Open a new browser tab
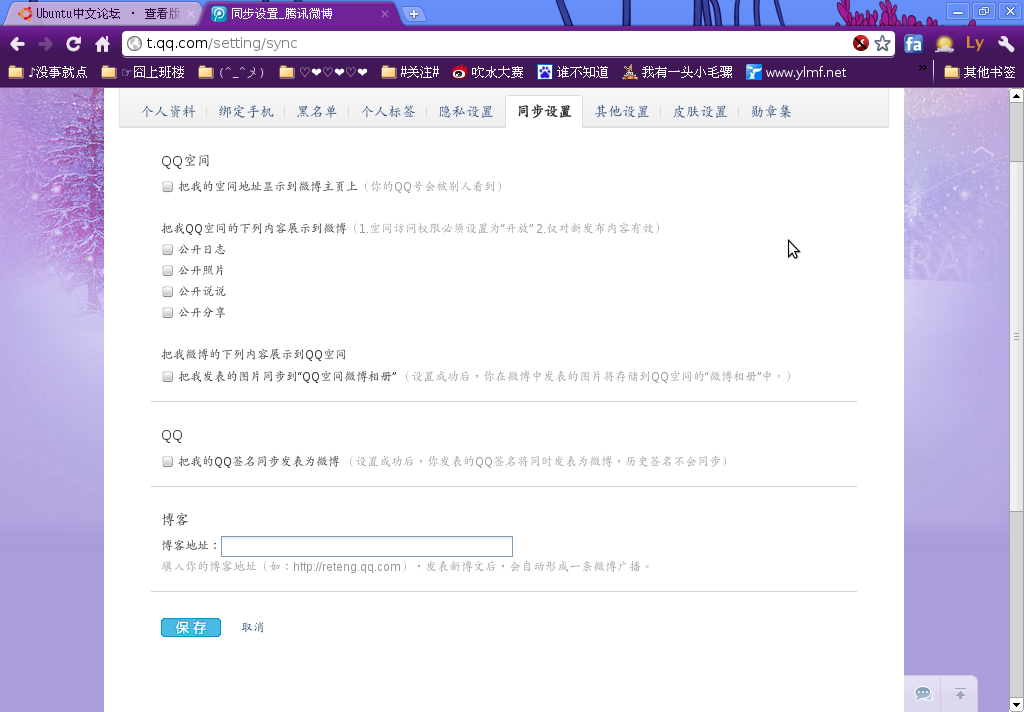 [413, 14]
